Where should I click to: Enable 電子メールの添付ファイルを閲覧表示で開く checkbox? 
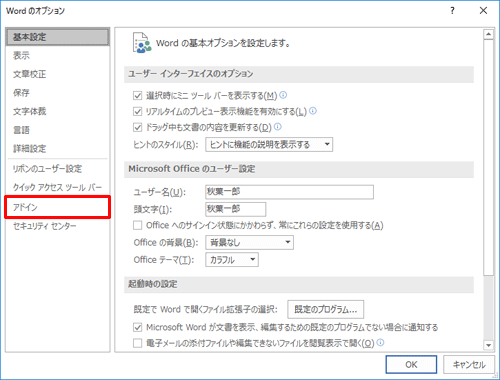(x=138, y=343)
